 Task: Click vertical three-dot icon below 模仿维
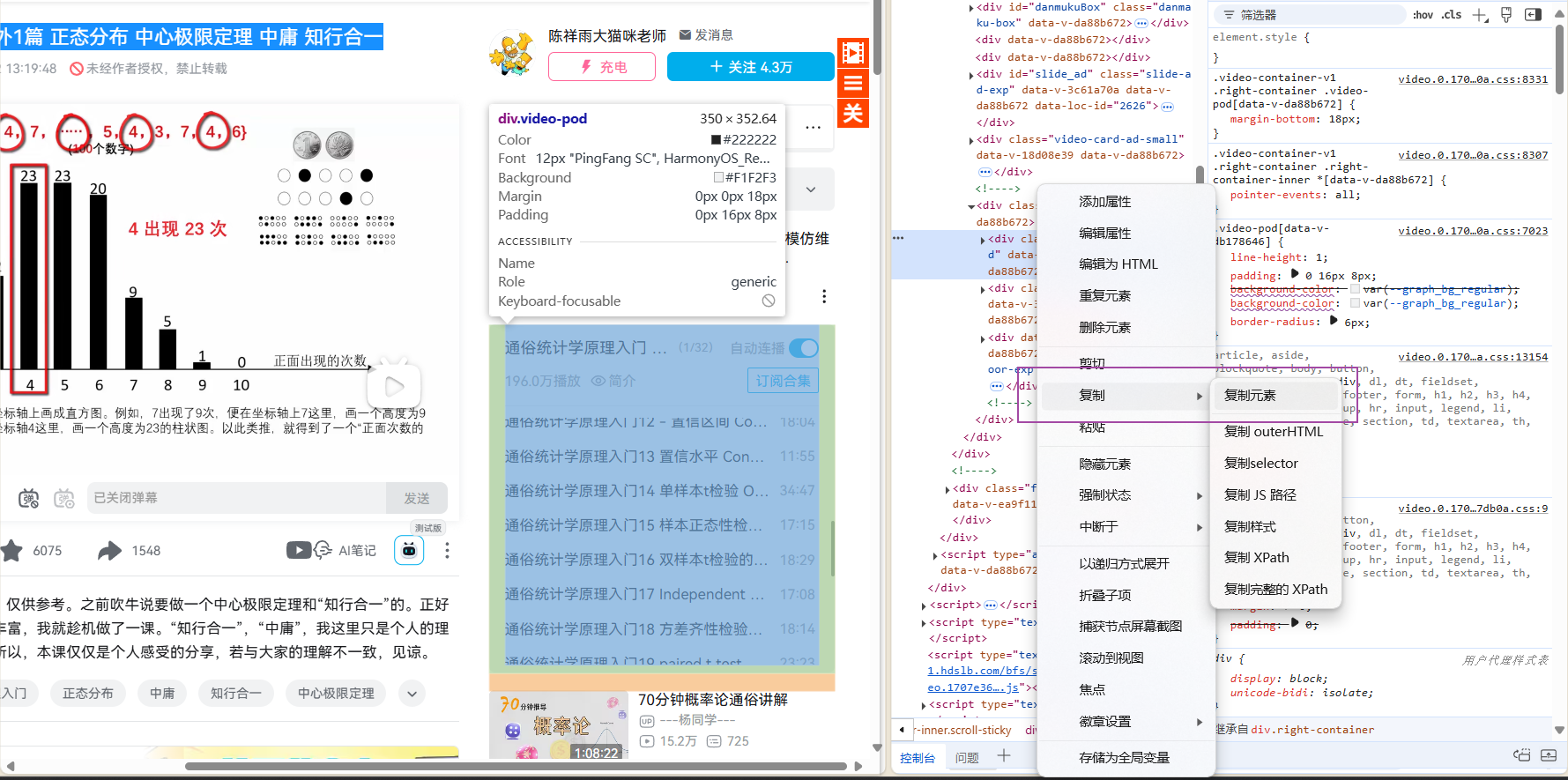click(x=824, y=296)
